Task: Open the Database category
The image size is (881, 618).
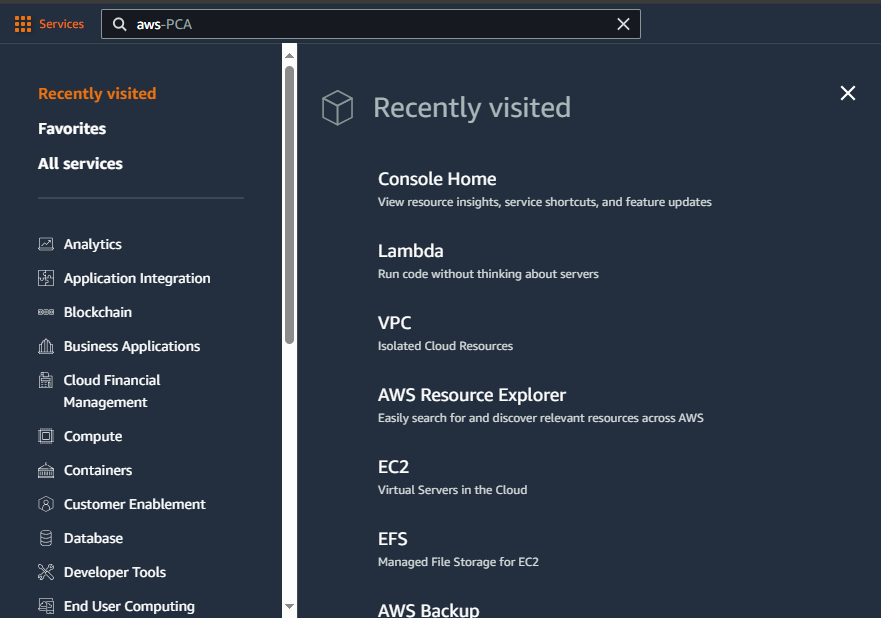Action: (93, 538)
